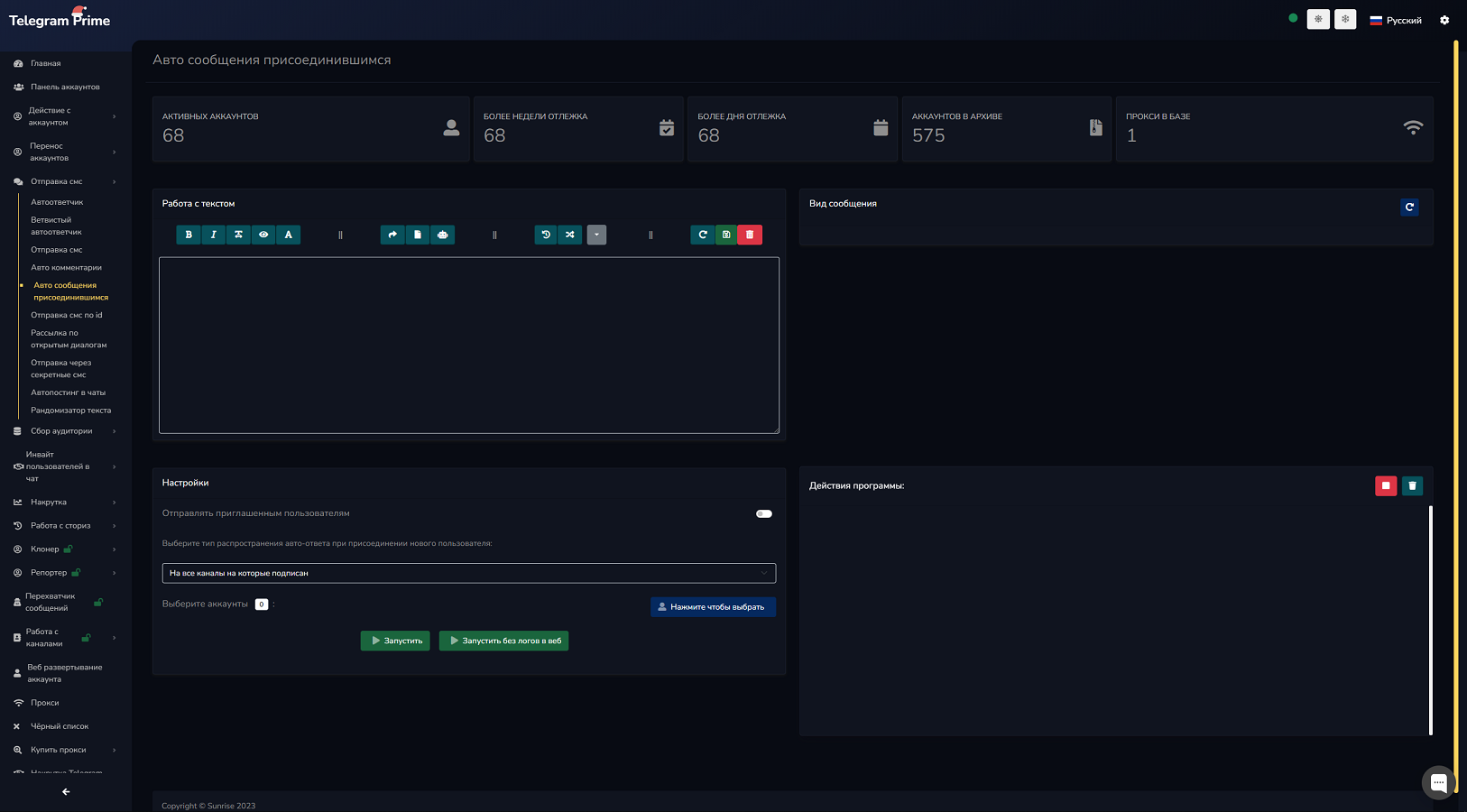Toggle the strikethrough formatting button
1467x812 pixels.
point(238,235)
